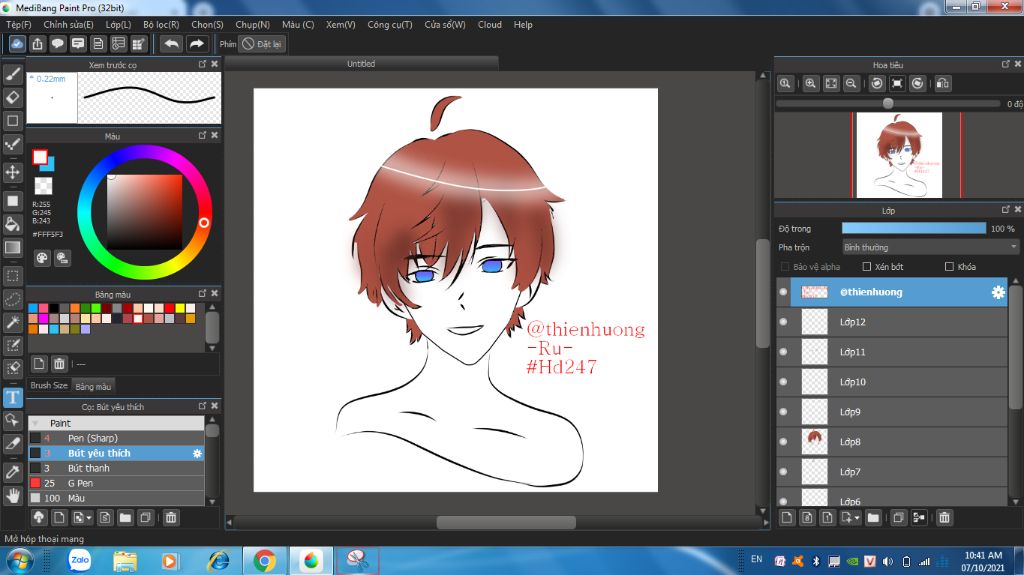Select the Bút thanh brush

click(x=116, y=468)
